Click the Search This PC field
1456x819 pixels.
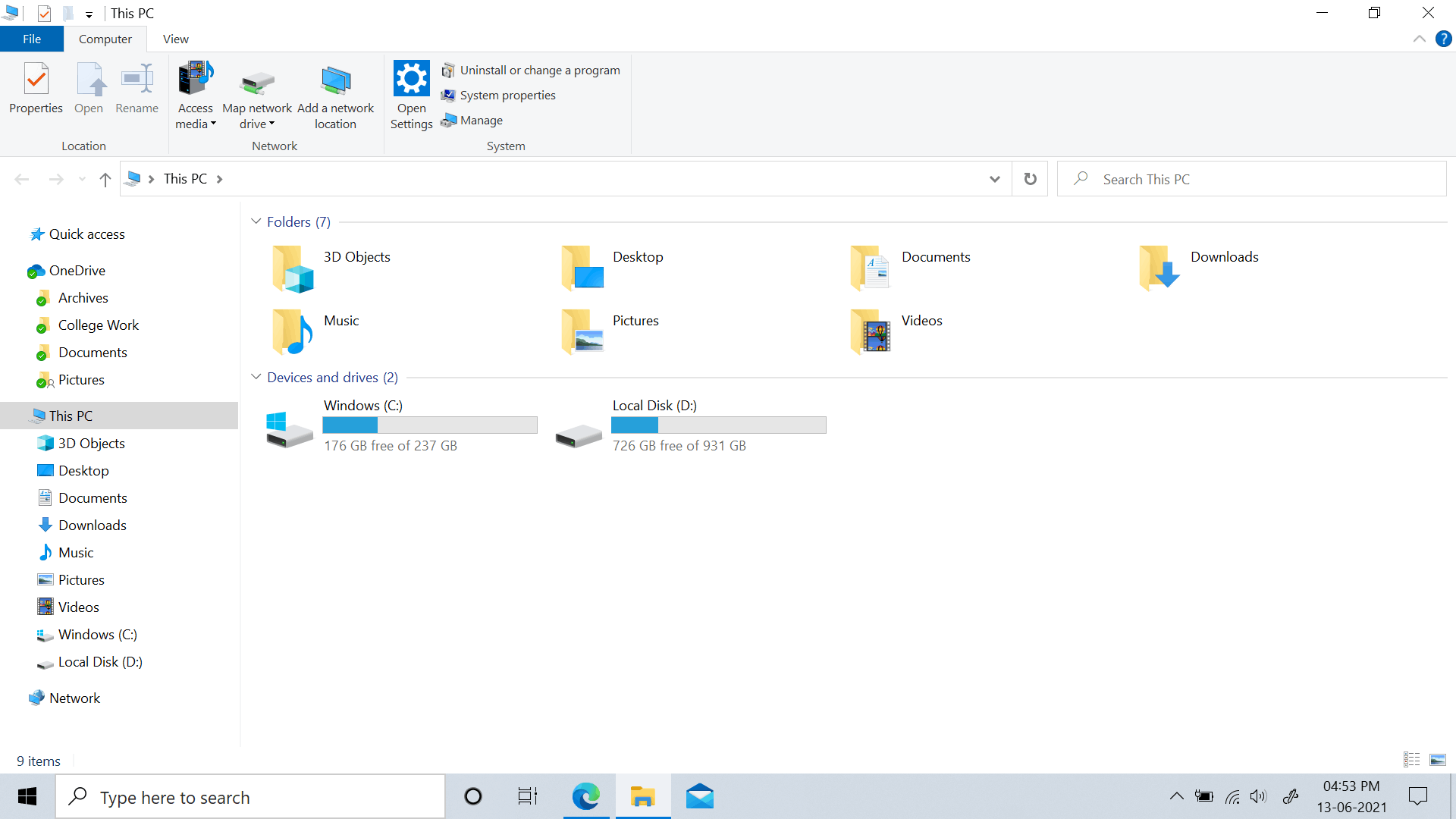1251,179
